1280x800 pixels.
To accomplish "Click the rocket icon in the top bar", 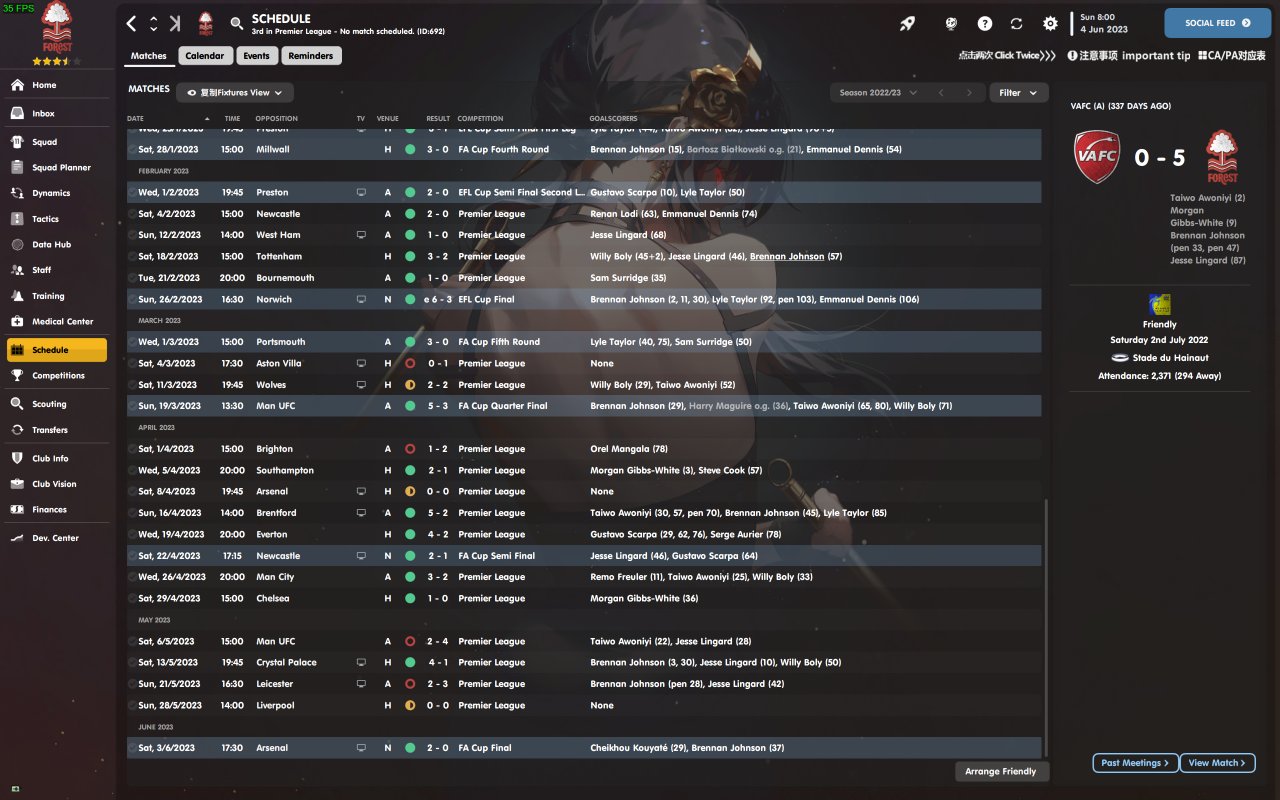I will pos(907,23).
